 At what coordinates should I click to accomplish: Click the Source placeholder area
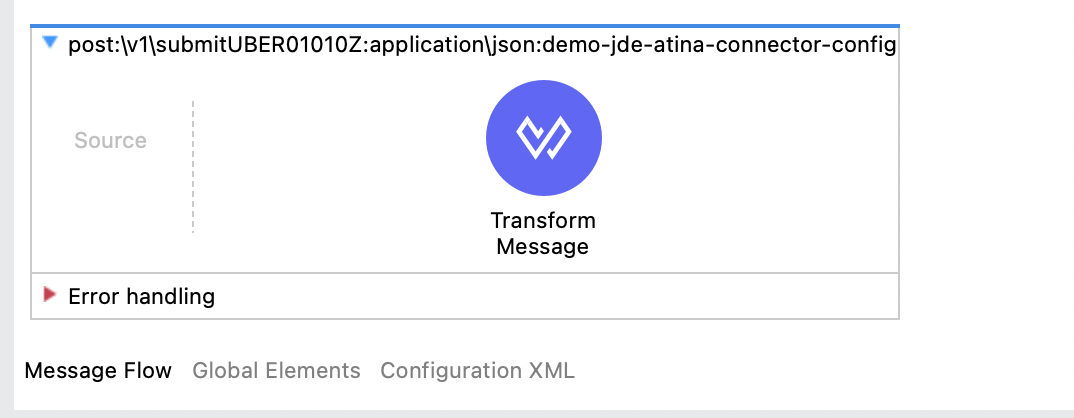click(x=110, y=141)
